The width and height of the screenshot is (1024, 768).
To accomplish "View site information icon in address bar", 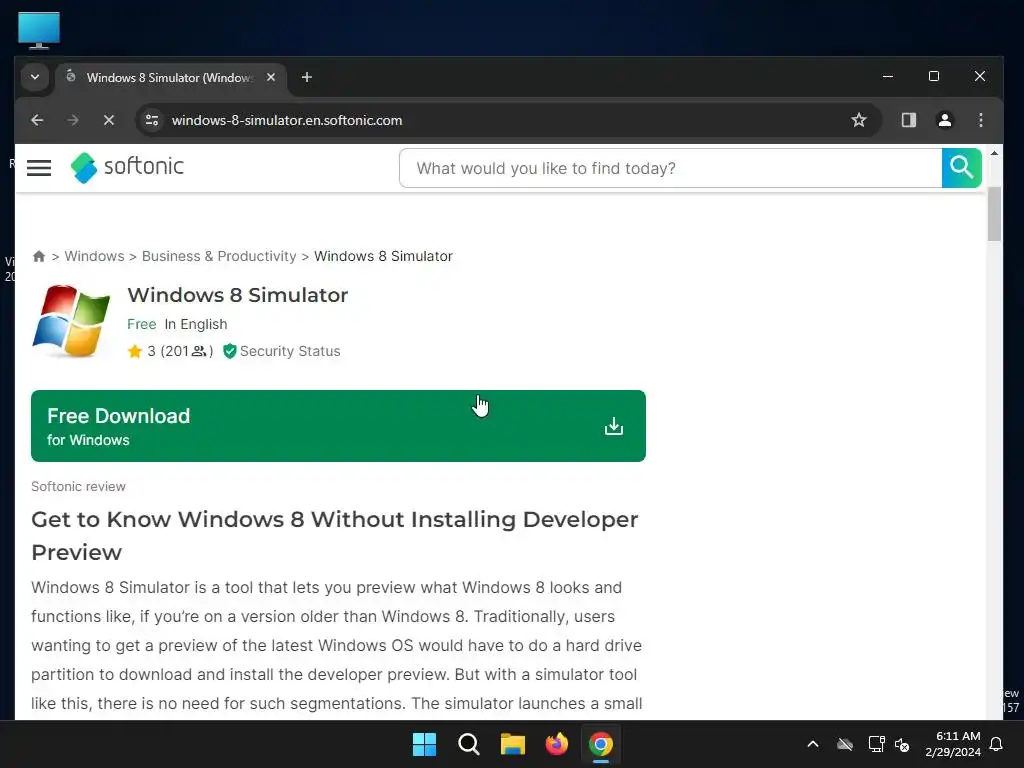I will [152, 120].
